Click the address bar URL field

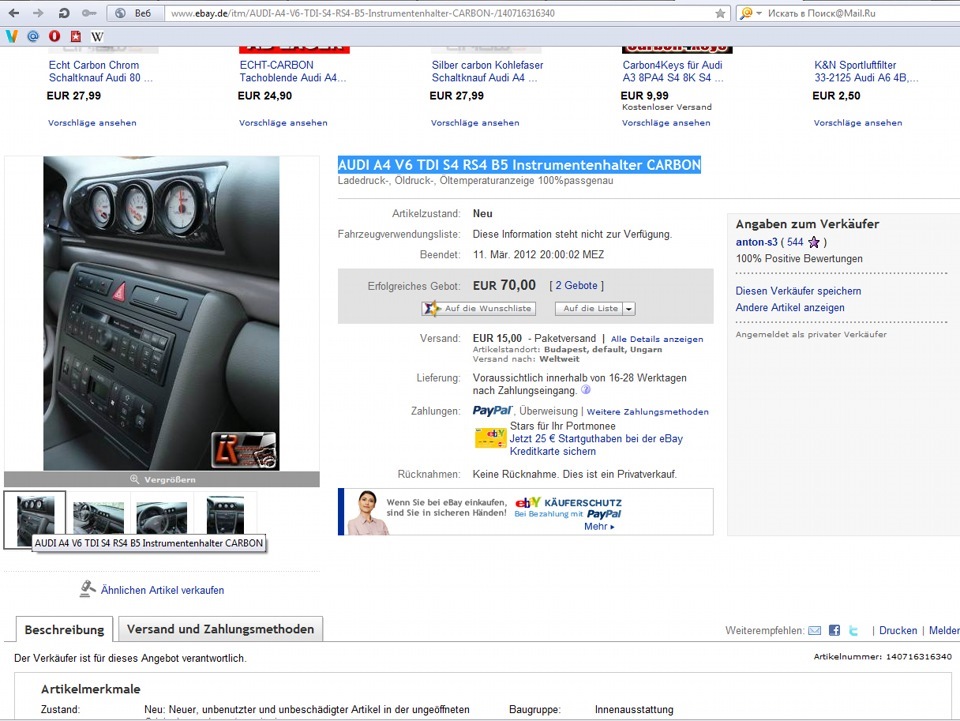[x=438, y=13]
